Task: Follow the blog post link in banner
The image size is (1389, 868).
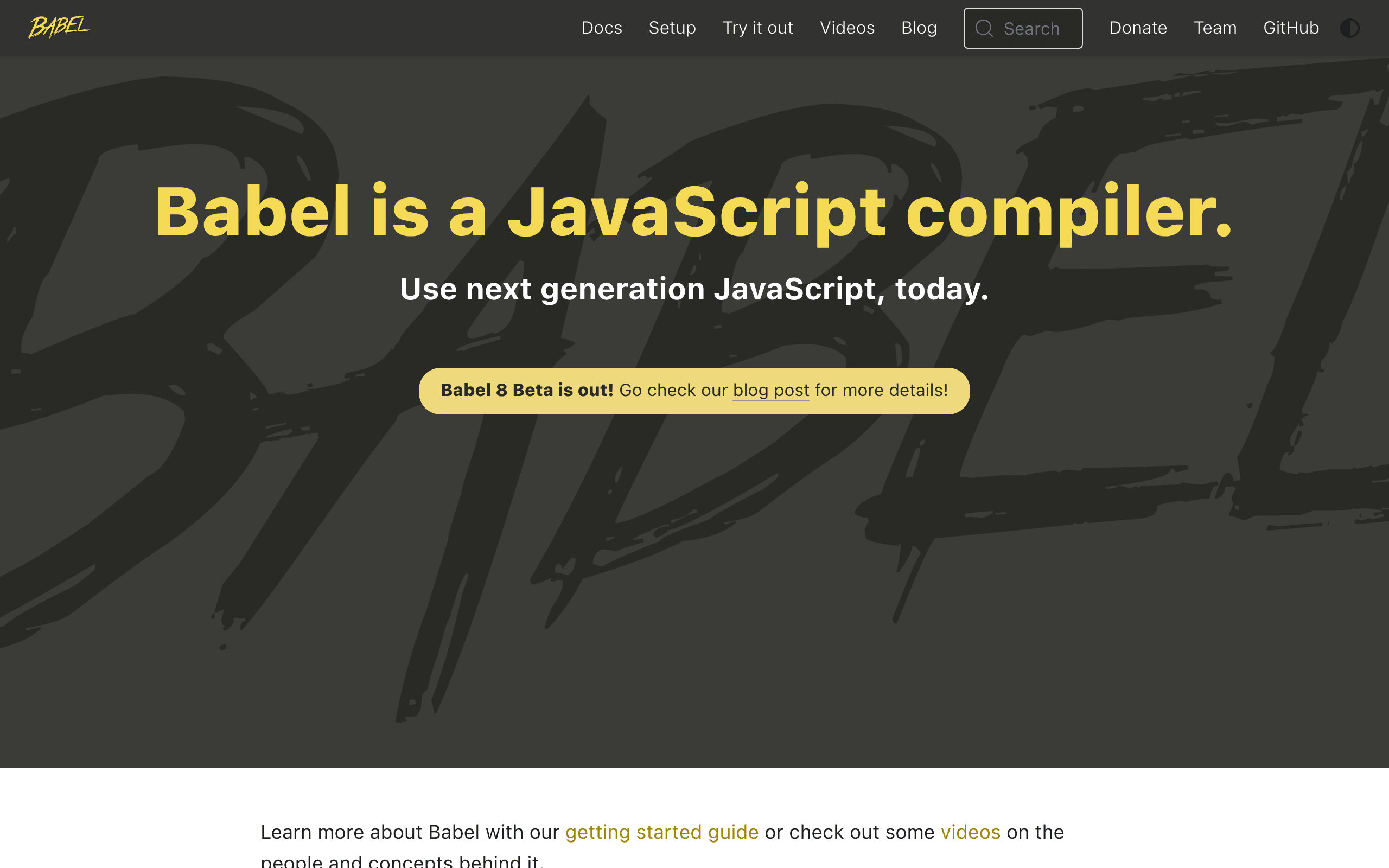Action: 771,391
